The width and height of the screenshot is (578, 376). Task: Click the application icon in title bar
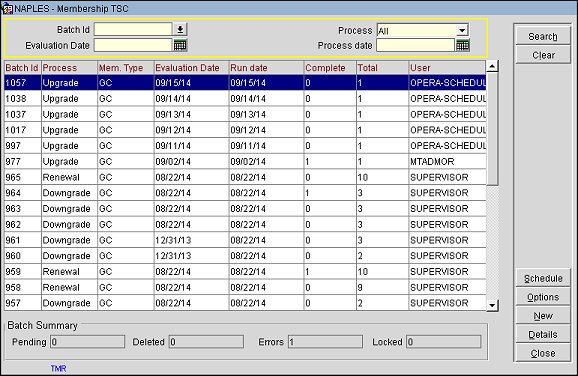[x=7, y=8]
